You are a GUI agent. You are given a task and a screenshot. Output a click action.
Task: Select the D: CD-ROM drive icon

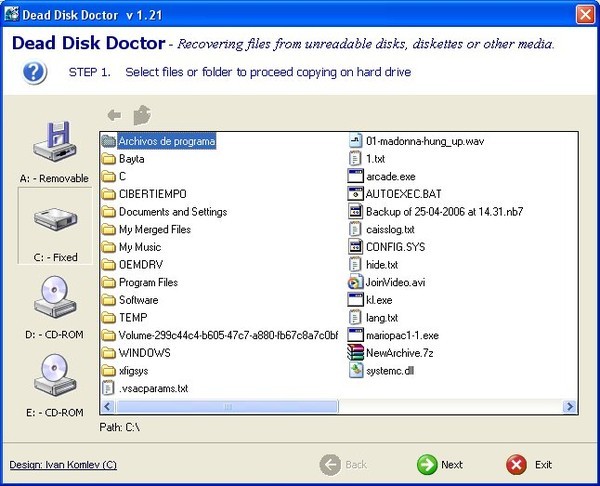pos(55,297)
